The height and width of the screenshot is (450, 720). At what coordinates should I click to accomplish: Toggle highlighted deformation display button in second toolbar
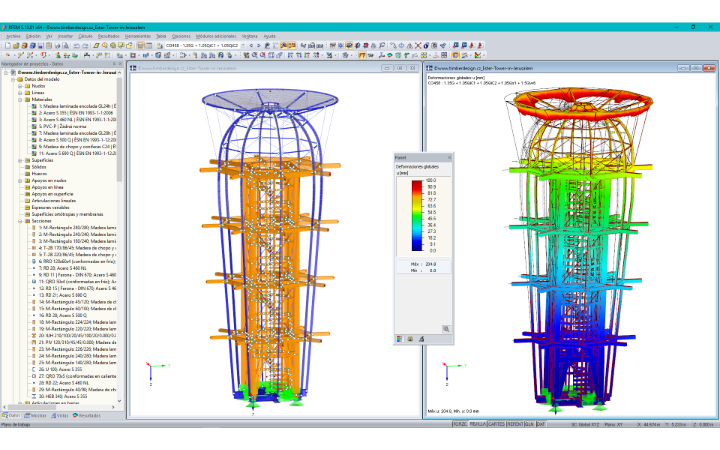click(x=362, y=55)
